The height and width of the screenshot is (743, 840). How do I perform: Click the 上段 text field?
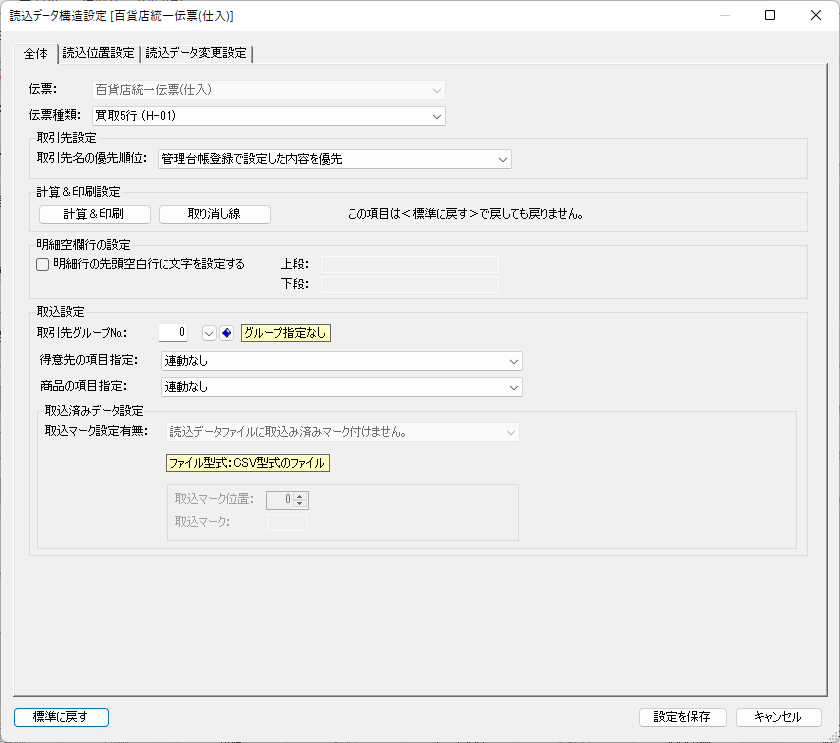pyautogui.click(x=410, y=265)
